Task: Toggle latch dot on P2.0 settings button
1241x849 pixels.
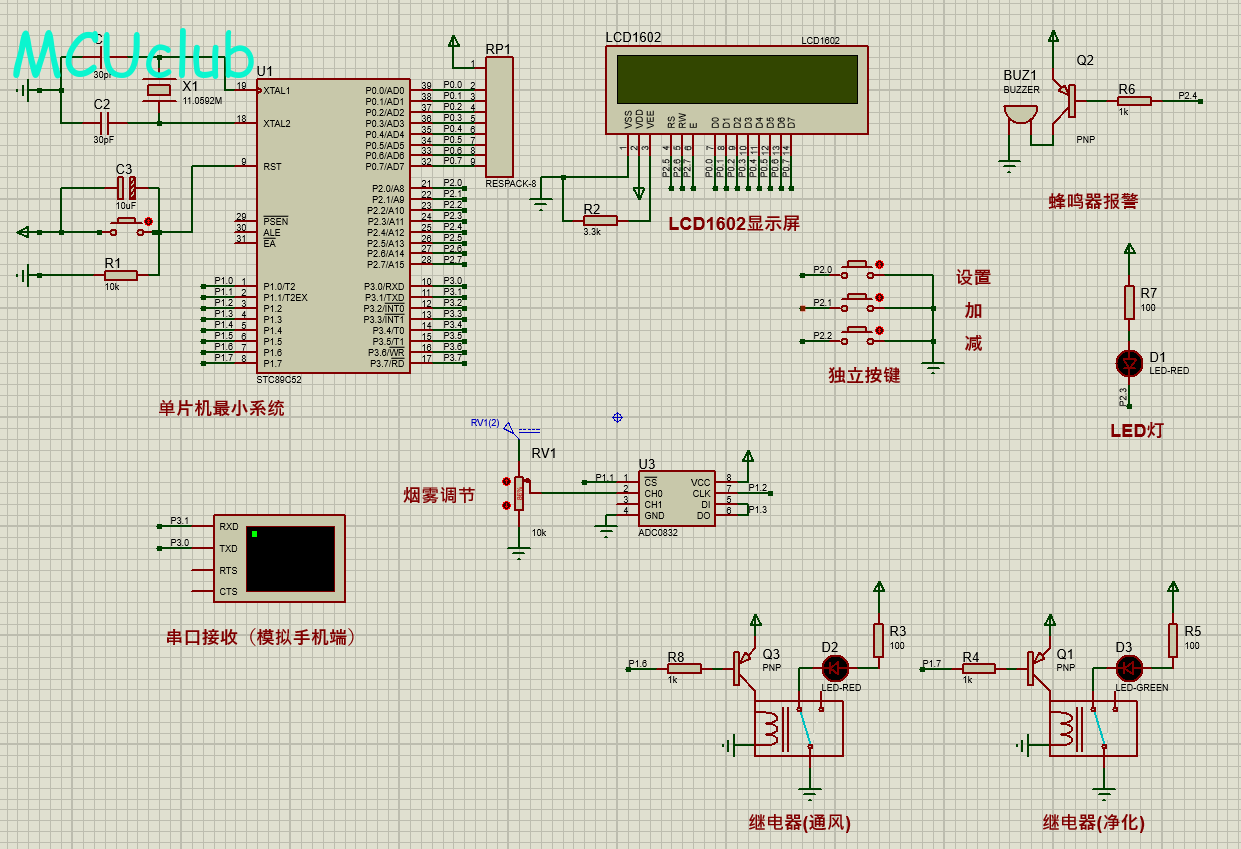Action: pyautogui.click(x=879, y=265)
